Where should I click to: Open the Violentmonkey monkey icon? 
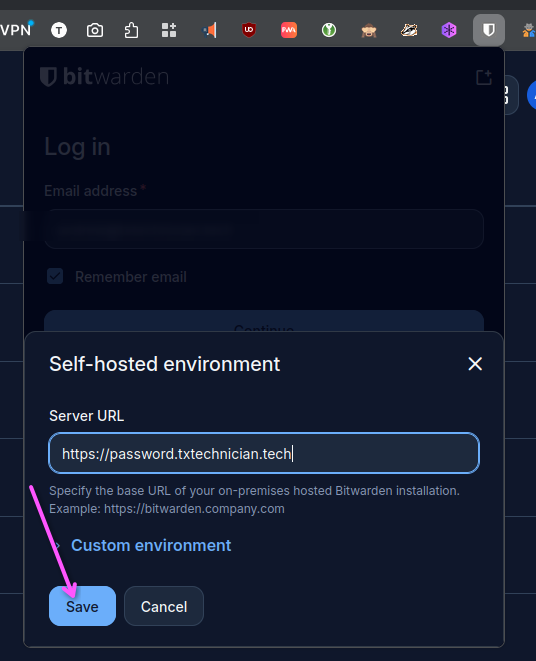(369, 30)
